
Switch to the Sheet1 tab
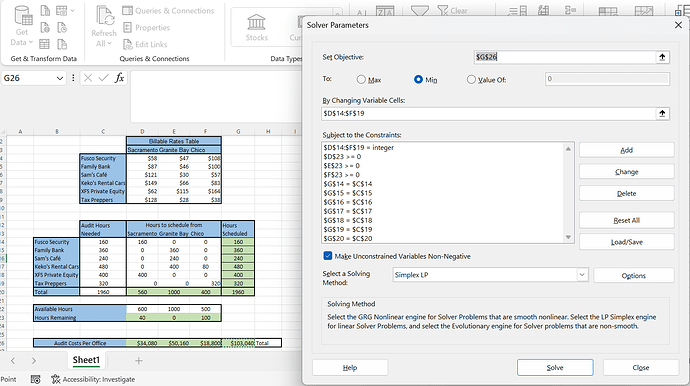pyautogui.click(x=86, y=360)
